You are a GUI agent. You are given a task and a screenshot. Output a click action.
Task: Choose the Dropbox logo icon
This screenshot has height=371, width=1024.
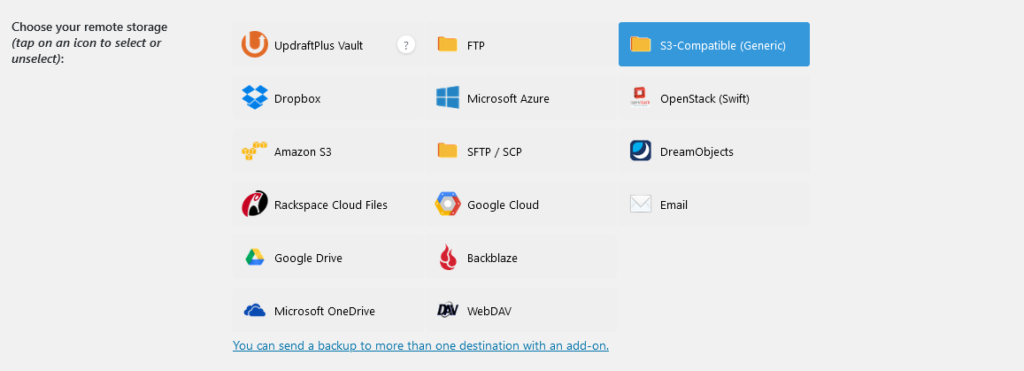click(x=255, y=97)
